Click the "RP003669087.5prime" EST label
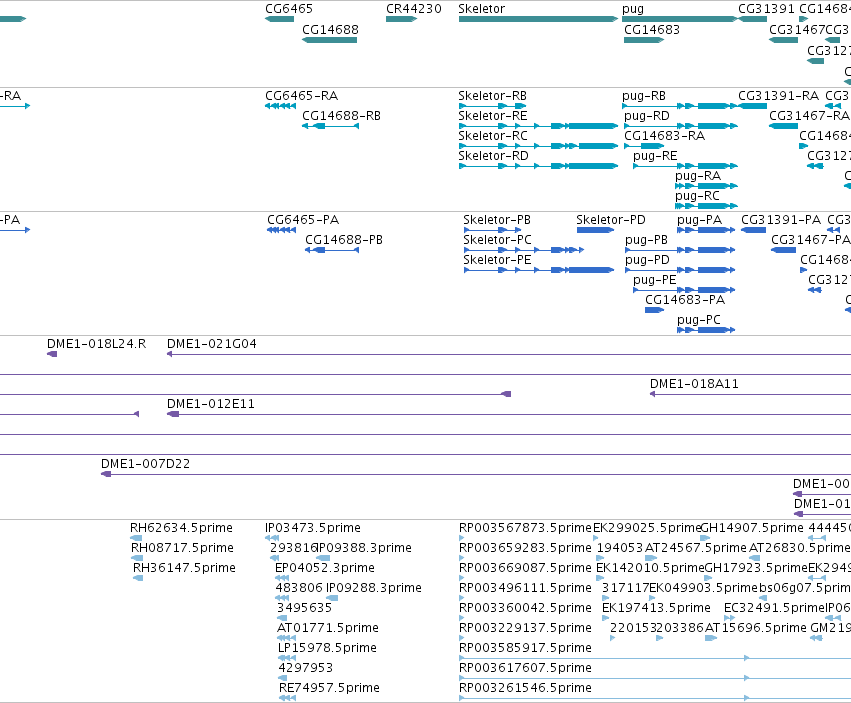The width and height of the screenshot is (851, 703). point(525,568)
